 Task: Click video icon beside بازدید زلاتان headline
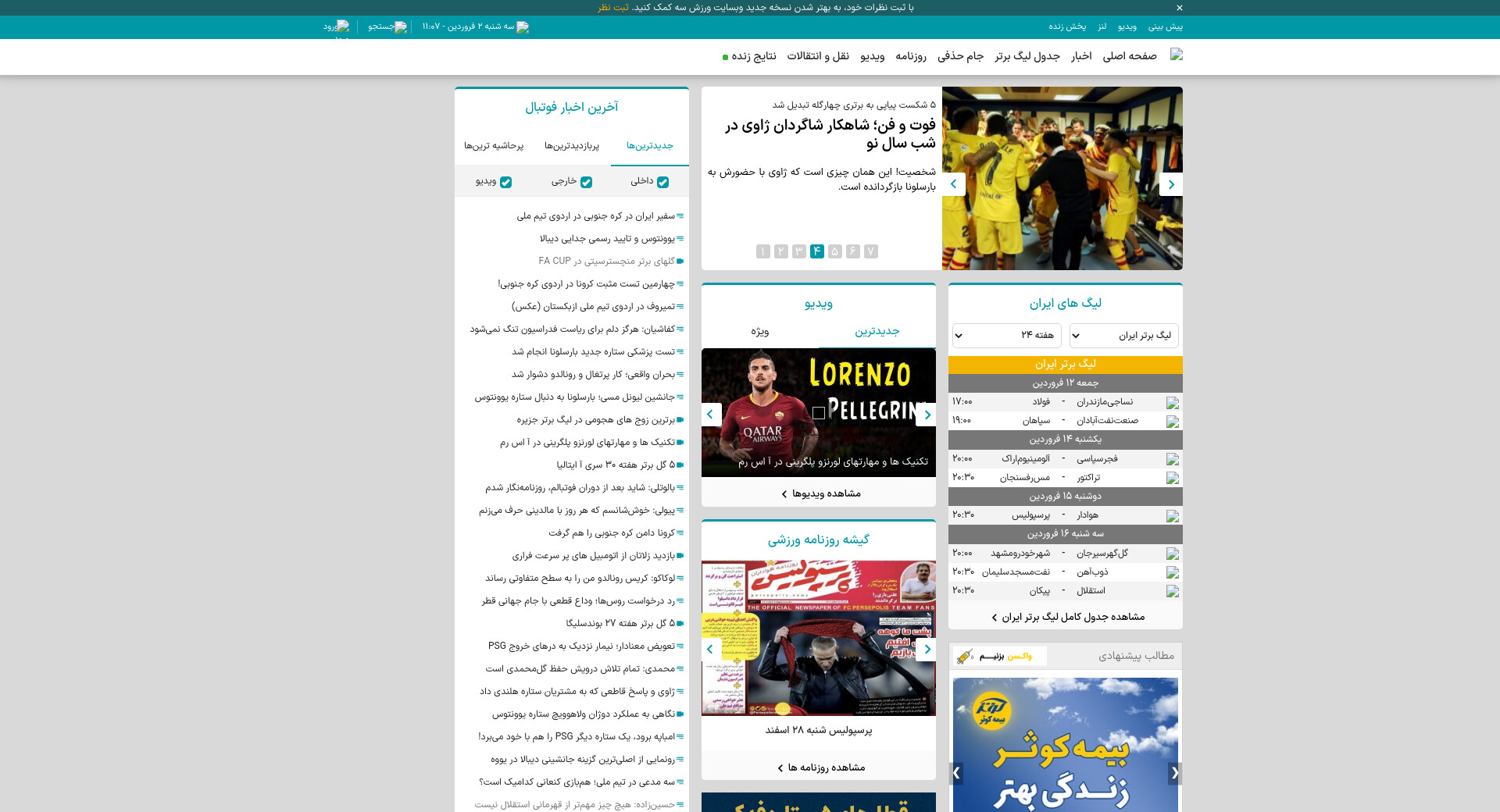point(680,556)
